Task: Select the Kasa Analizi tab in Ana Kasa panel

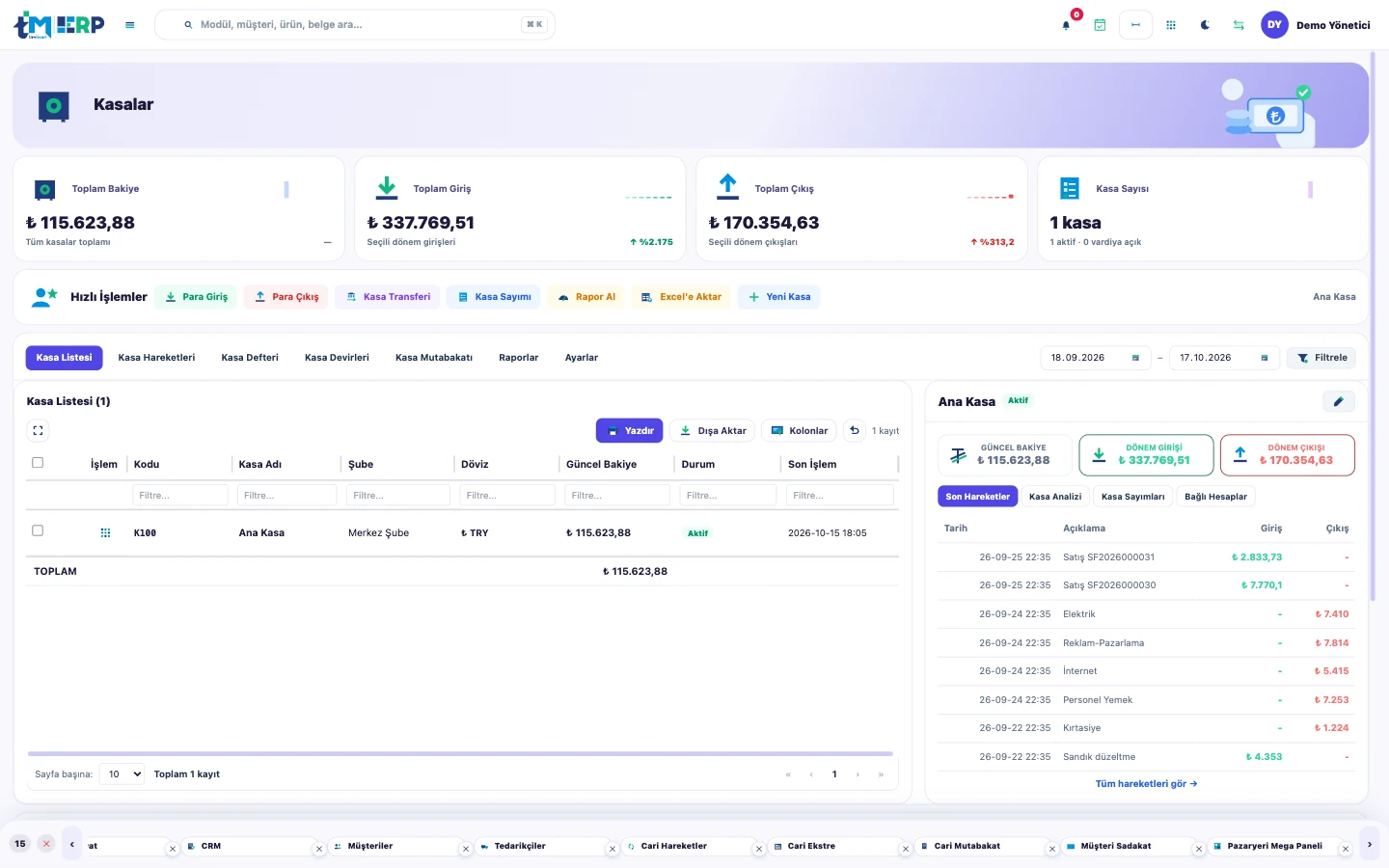Action: (1055, 497)
